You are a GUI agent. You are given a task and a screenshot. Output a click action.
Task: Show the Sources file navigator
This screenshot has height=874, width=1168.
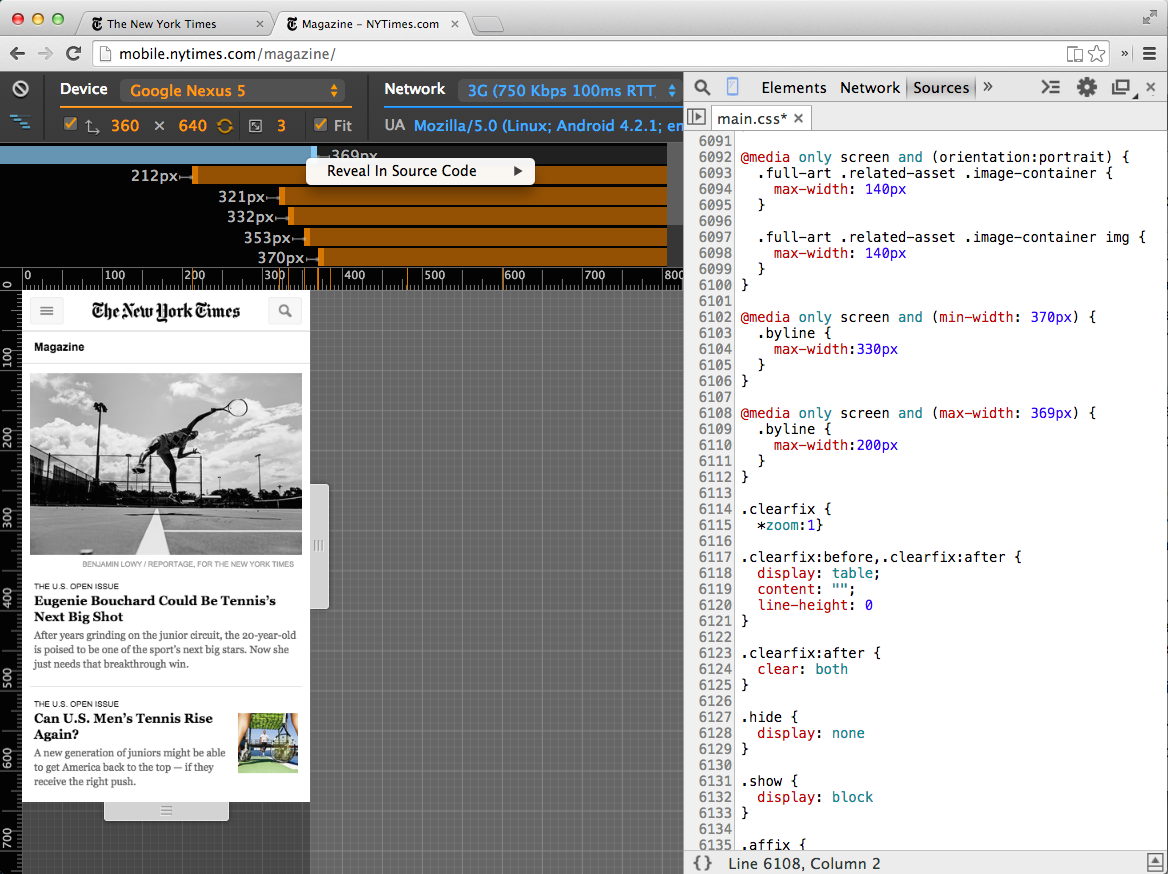pos(697,118)
